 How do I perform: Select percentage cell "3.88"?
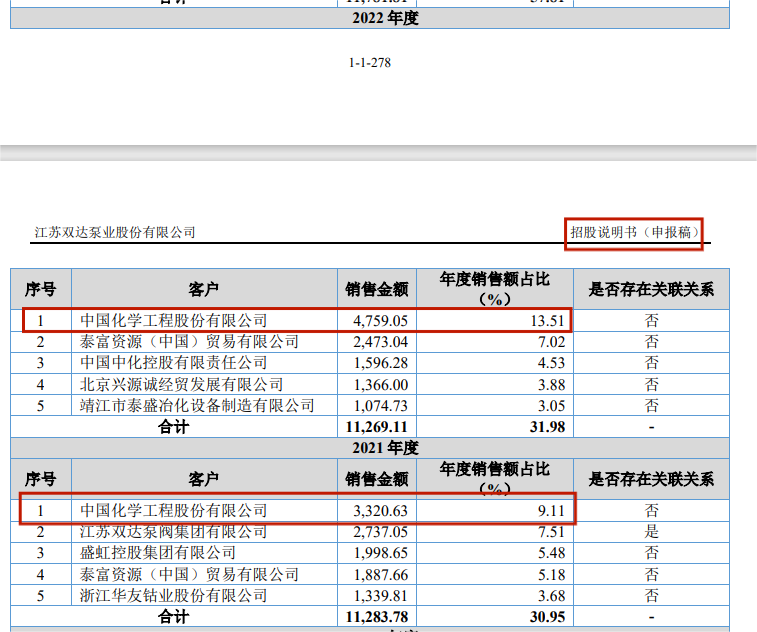551,385
